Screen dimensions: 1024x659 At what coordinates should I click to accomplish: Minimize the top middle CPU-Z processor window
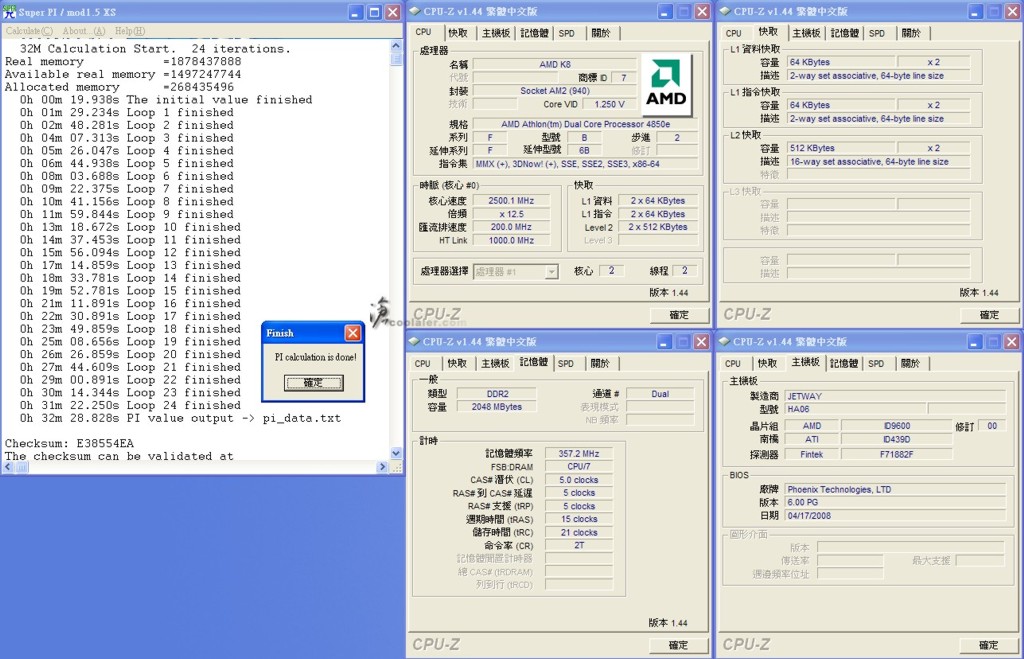665,12
